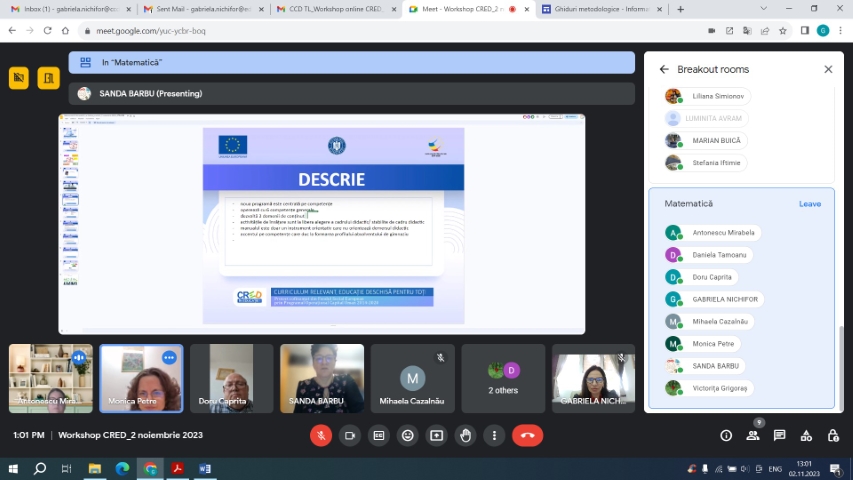Image resolution: width=853 pixels, height=480 pixels.
Task: Open more options three-dot menu
Action: click(494, 435)
